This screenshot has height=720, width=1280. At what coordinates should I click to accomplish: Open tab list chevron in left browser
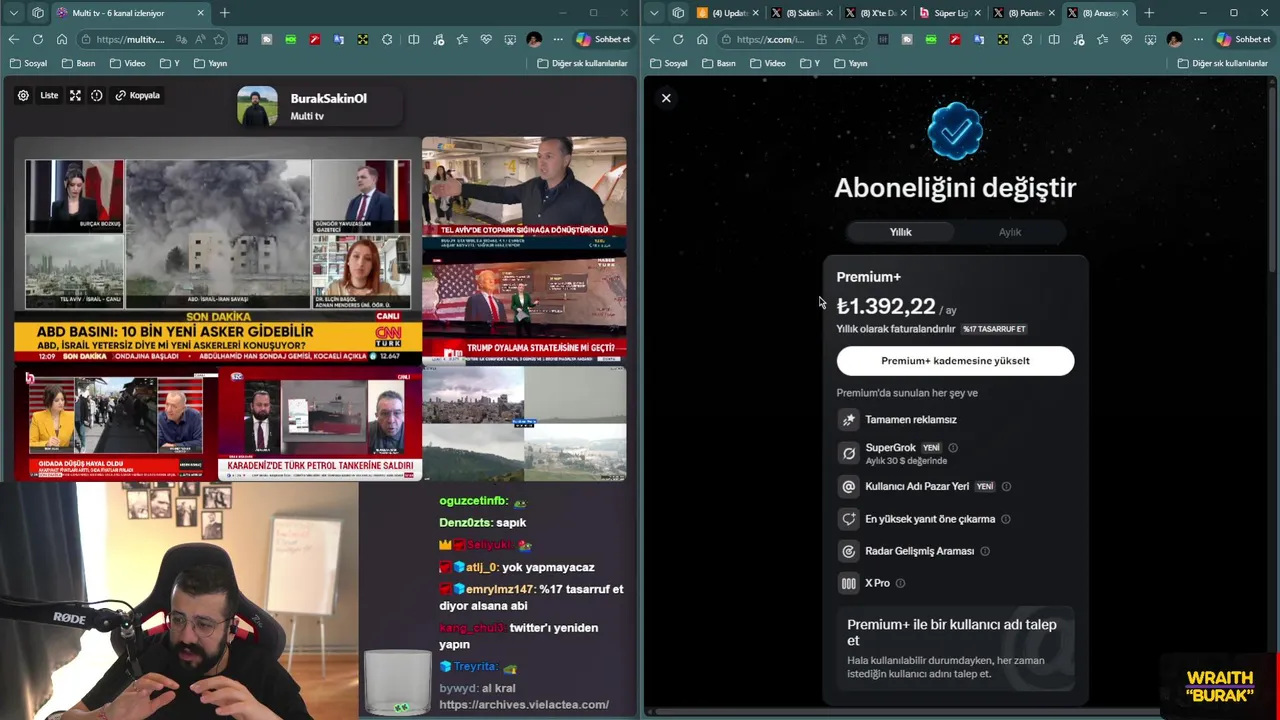point(13,13)
